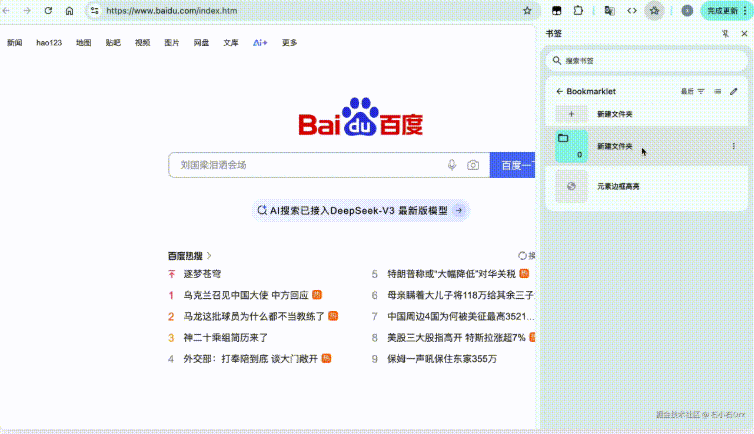The height and width of the screenshot is (434, 754).
Task: Expand the 更多 navigation menu
Action: 289,43
